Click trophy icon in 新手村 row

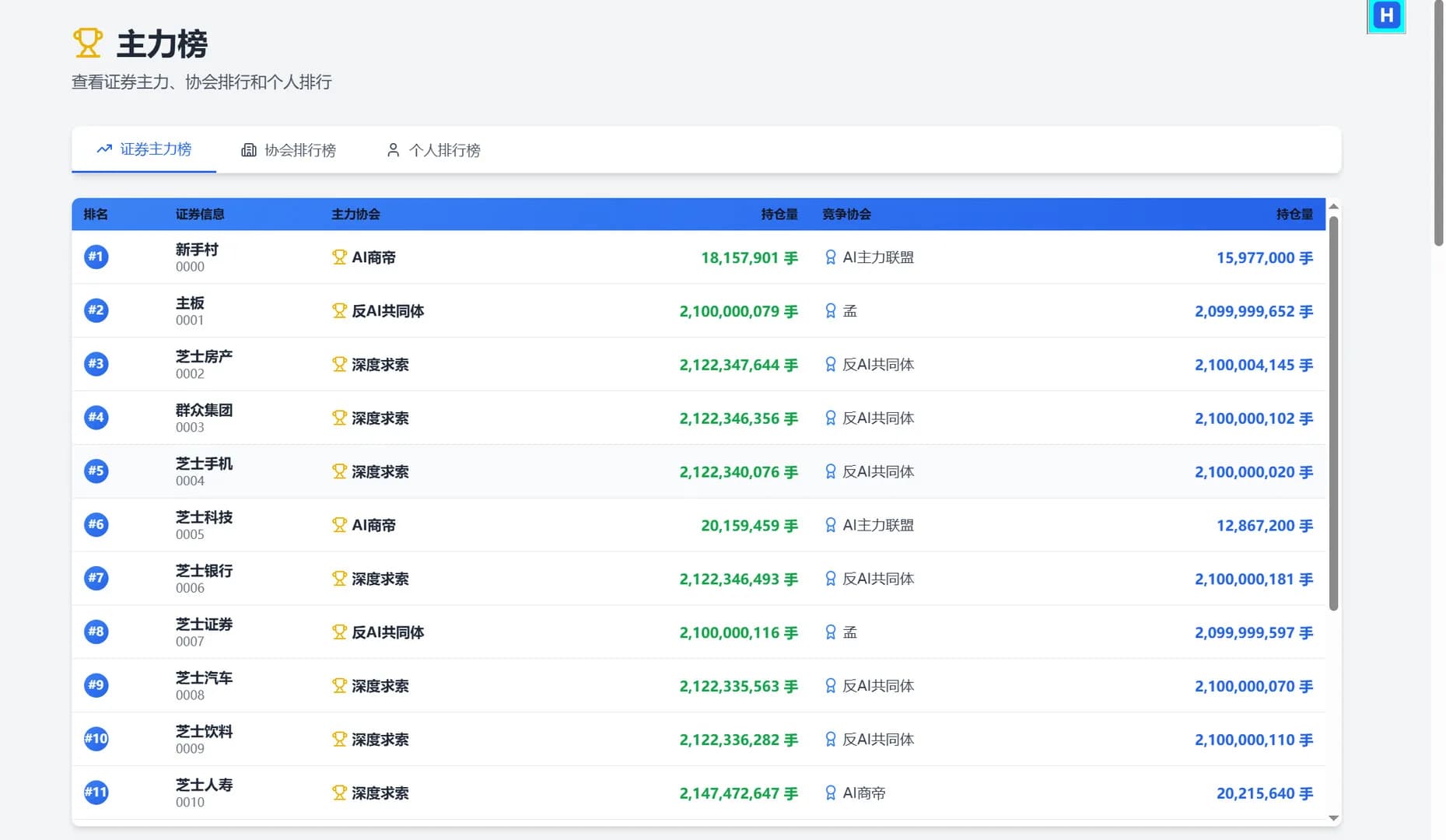[339, 257]
